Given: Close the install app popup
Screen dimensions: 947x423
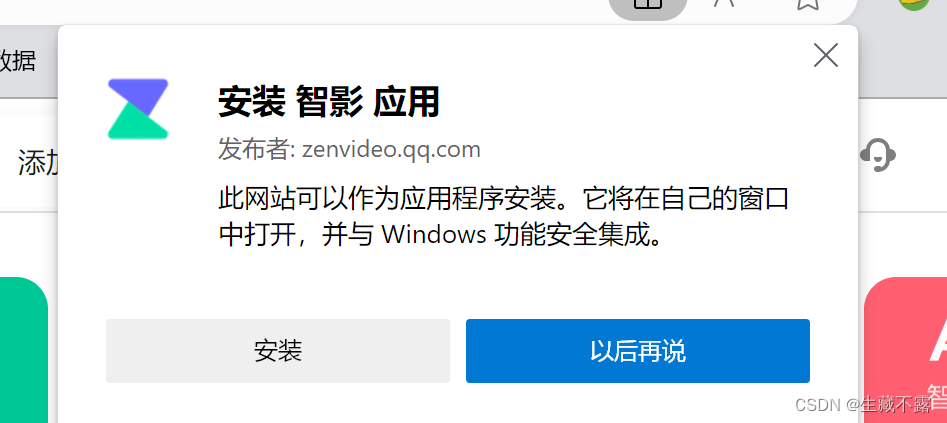Looking at the screenshot, I should (x=826, y=56).
